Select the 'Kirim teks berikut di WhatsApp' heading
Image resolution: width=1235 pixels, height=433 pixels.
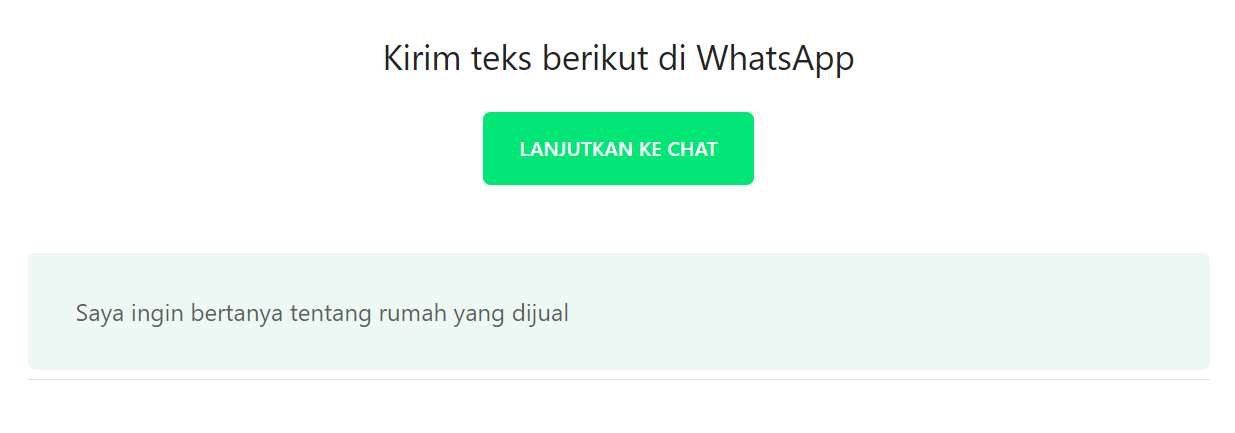pyautogui.click(x=618, y=59)
